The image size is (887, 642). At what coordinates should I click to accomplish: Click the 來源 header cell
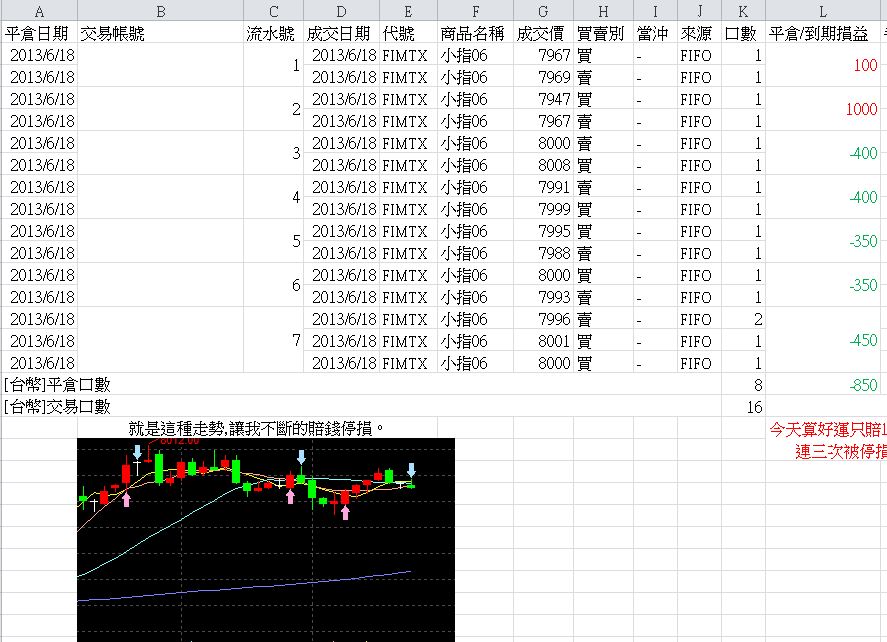click(x=700, y=33)
